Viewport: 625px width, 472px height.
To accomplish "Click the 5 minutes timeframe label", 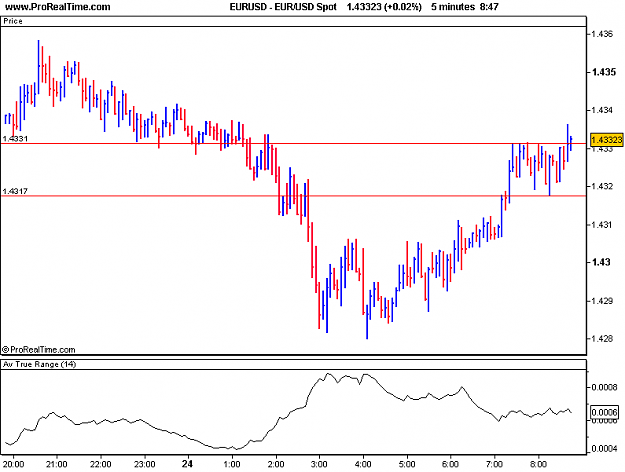I will tap(453, 7).
